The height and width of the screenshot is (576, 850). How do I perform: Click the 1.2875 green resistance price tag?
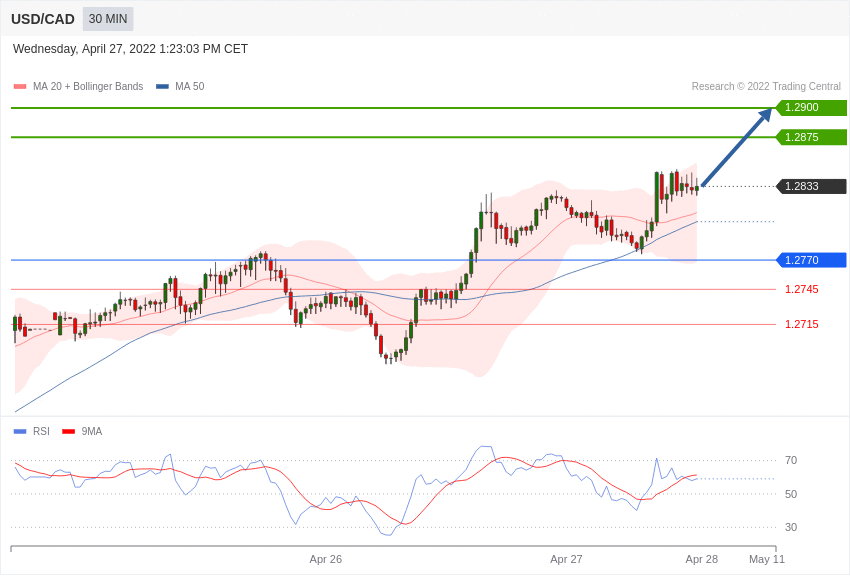[811, 137]
